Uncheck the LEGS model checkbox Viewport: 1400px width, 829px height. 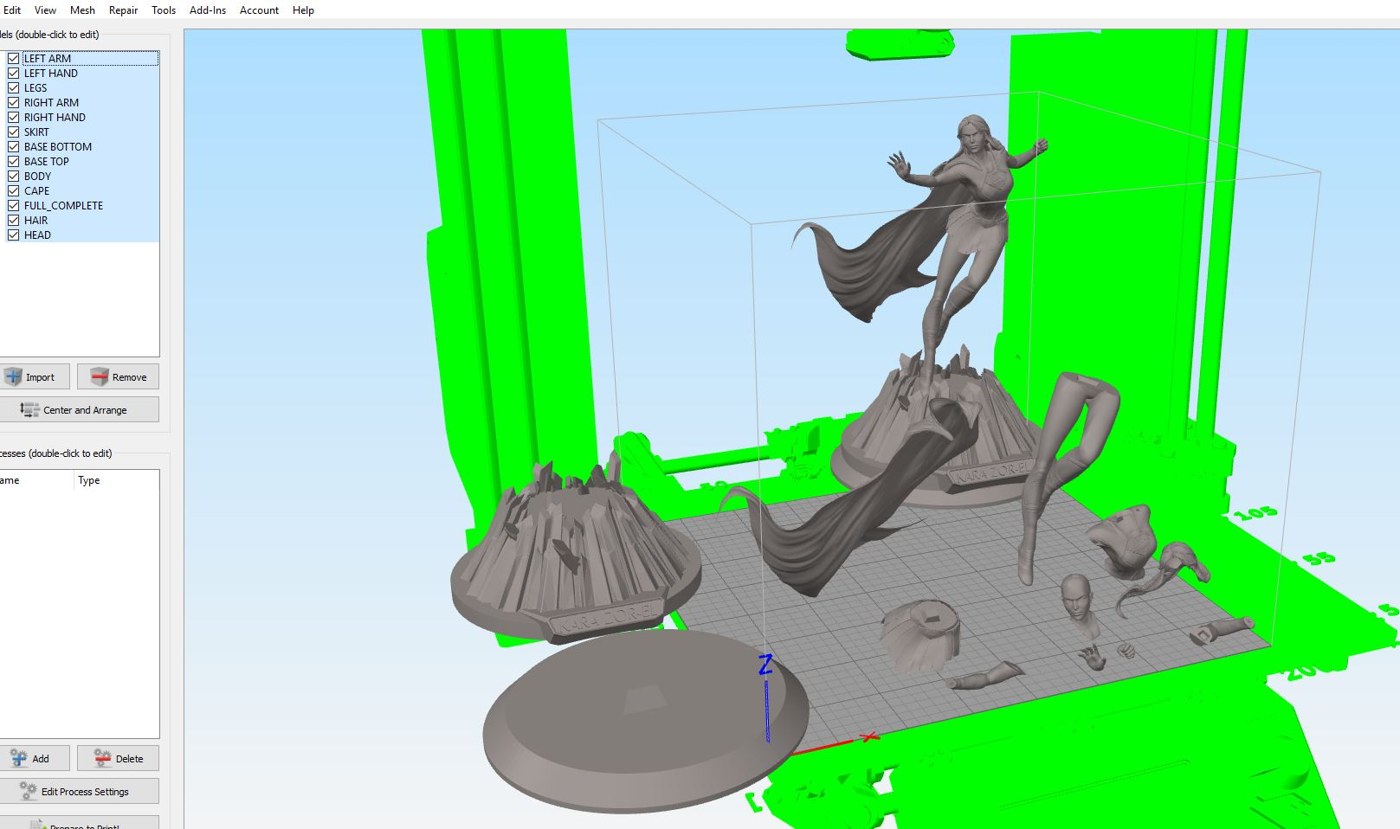point(13,88)
